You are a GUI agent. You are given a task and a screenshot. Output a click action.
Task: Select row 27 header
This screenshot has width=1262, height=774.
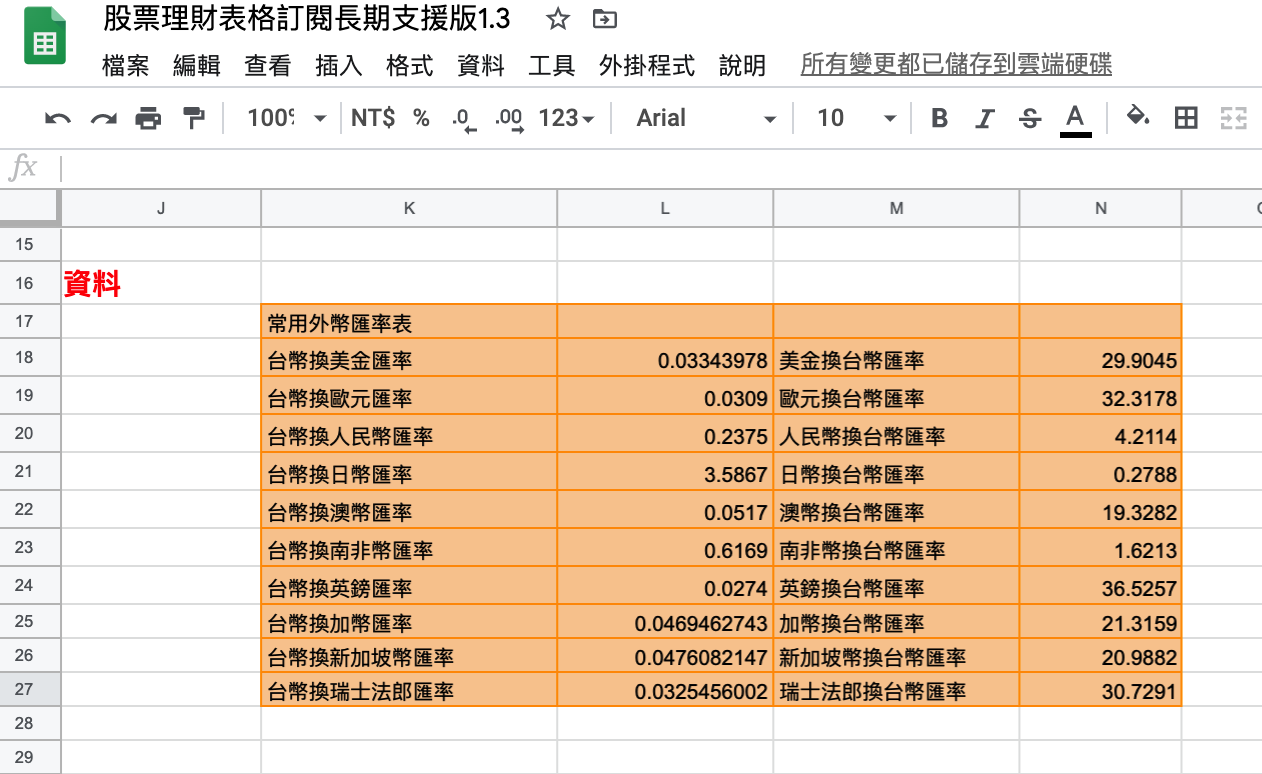click(29, 689)
